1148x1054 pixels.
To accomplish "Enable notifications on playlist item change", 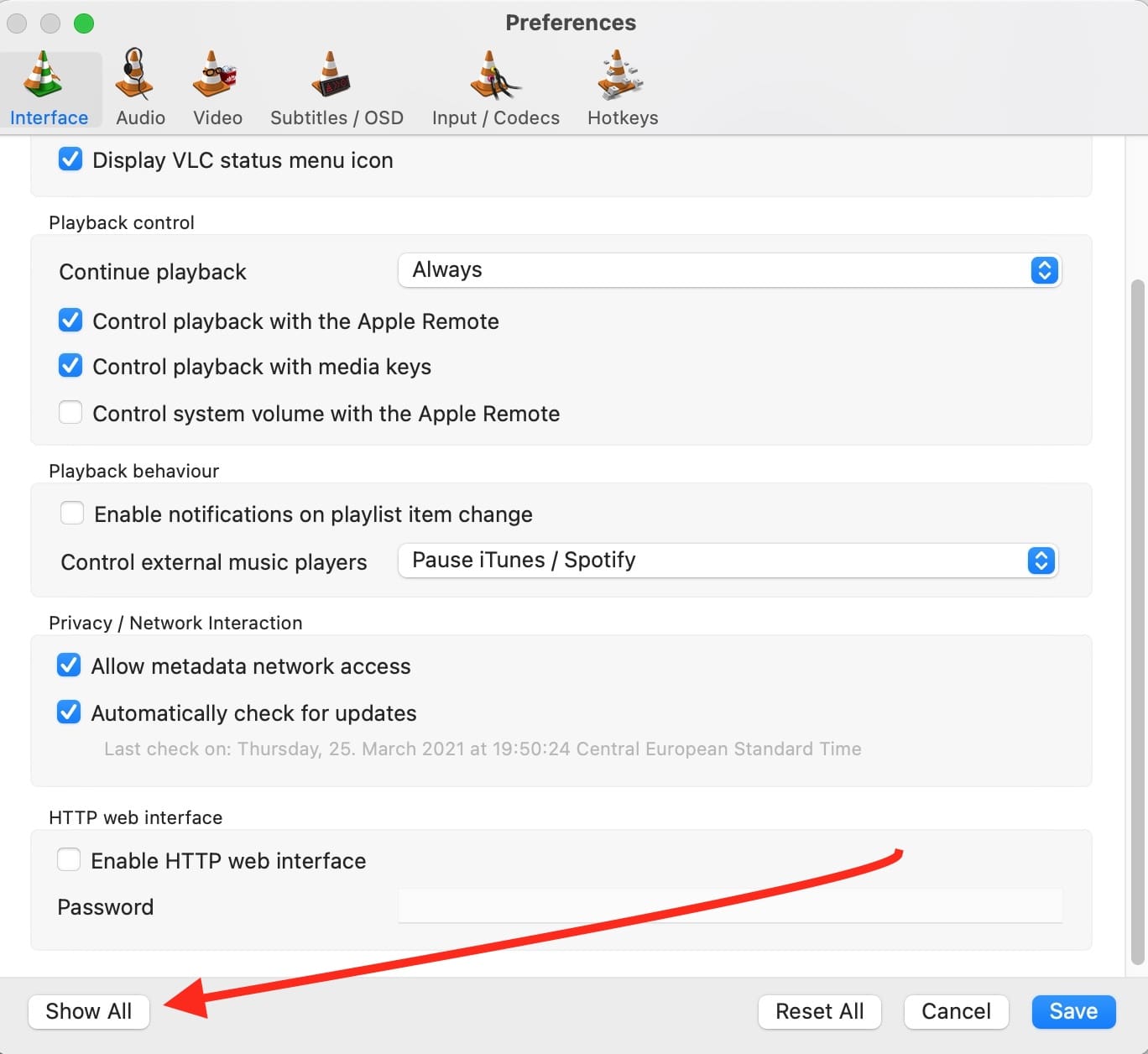I will pyautogui.click(x=72, y=514).
